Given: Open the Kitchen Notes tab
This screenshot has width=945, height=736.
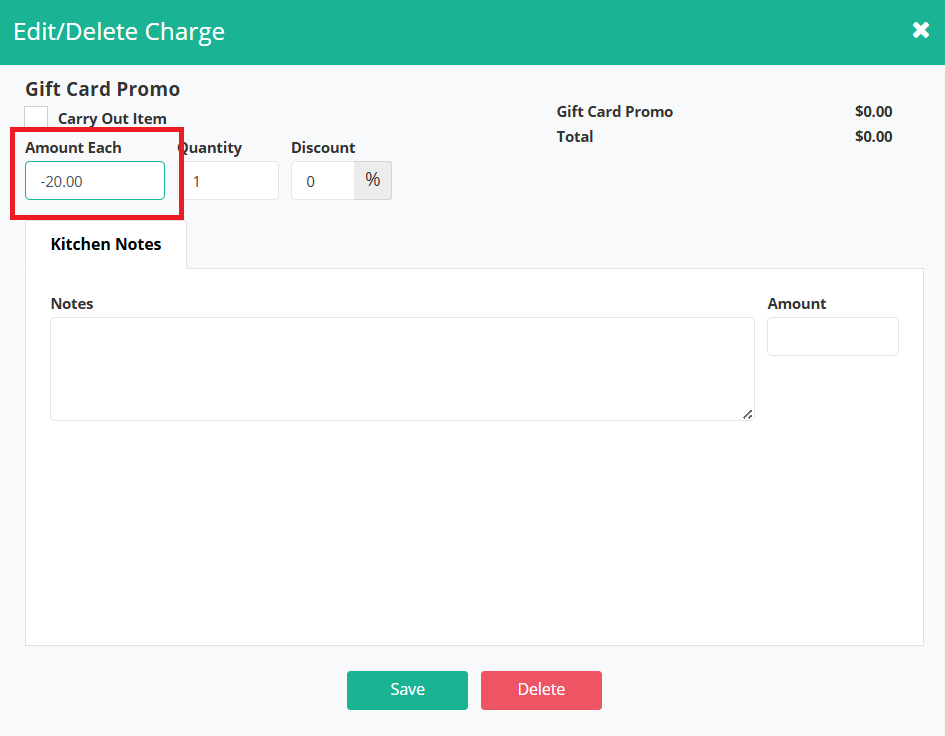Looking at the screenshot, I should [x=106, y=244].
